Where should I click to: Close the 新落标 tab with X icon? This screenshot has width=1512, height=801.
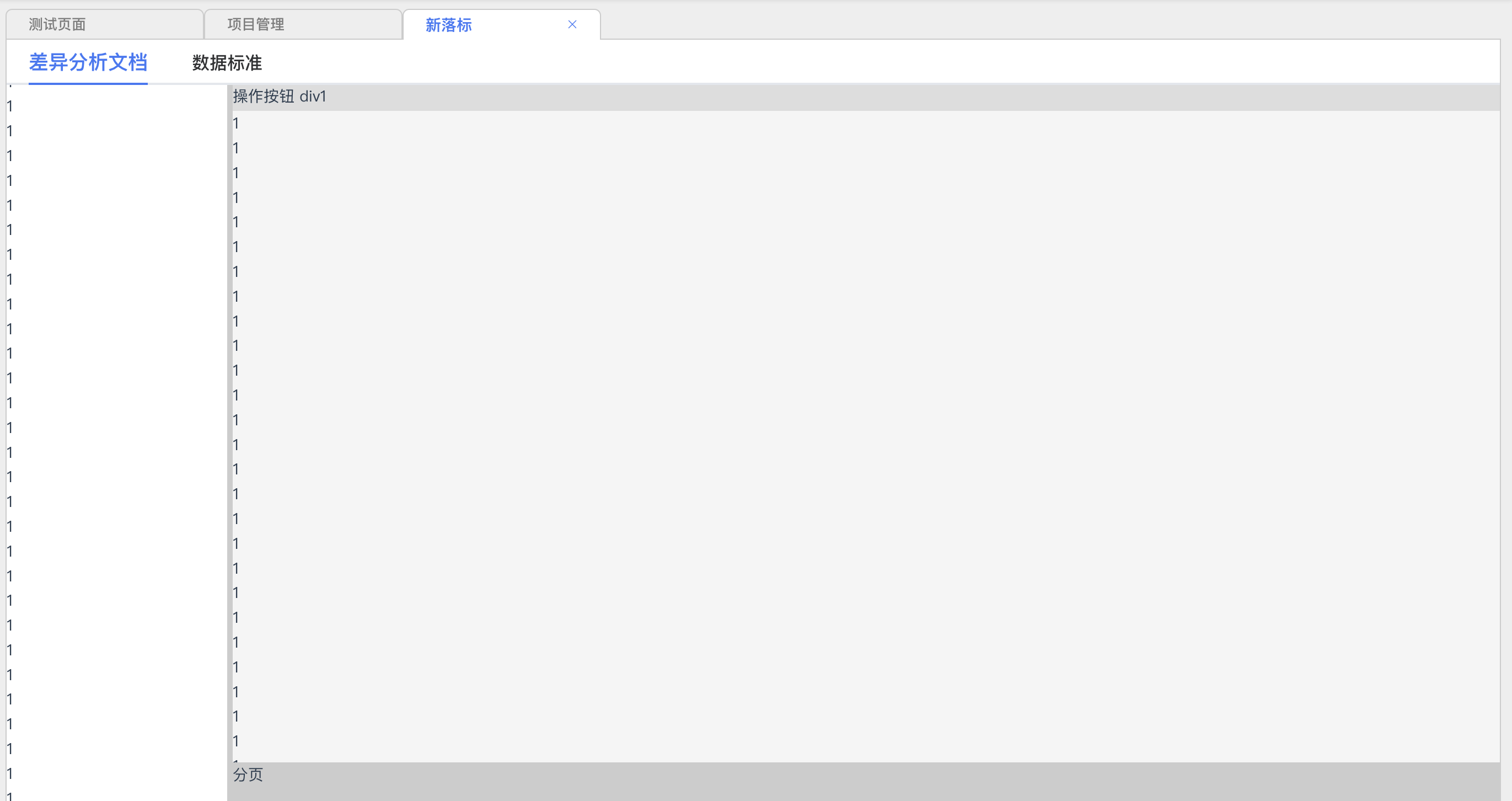point(572,24)
